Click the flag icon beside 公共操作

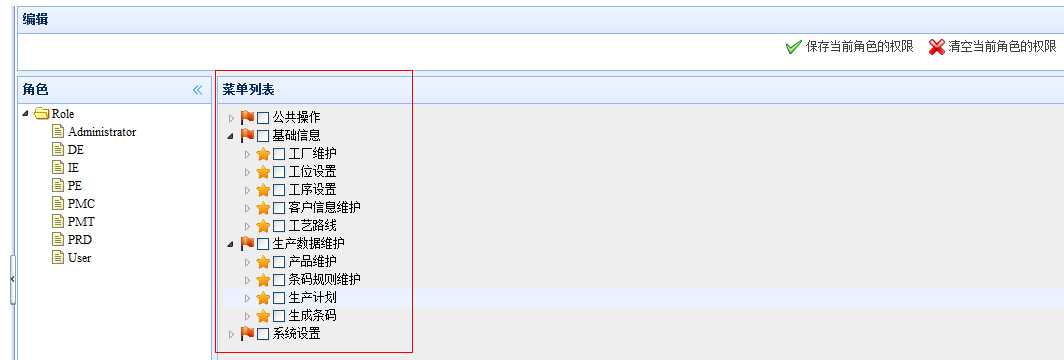(x=248, y=117)
